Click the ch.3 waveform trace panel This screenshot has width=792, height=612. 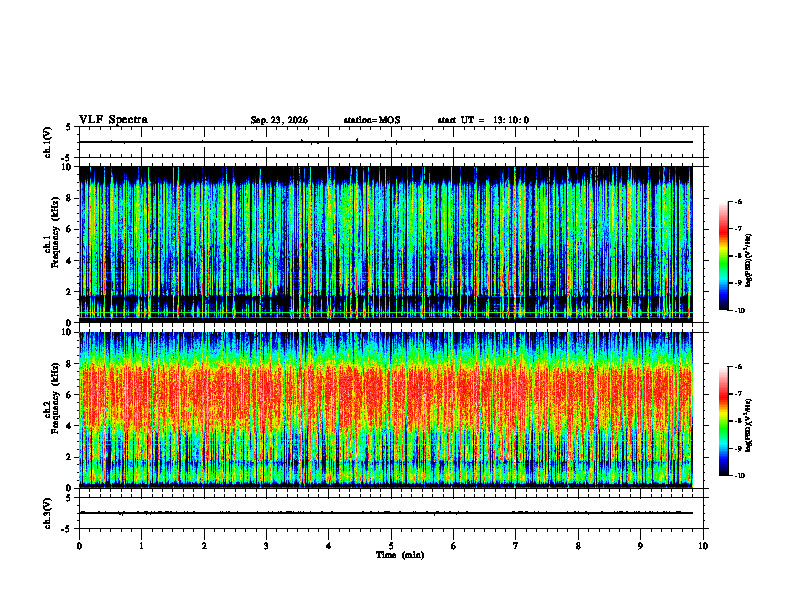click(391, 513)
